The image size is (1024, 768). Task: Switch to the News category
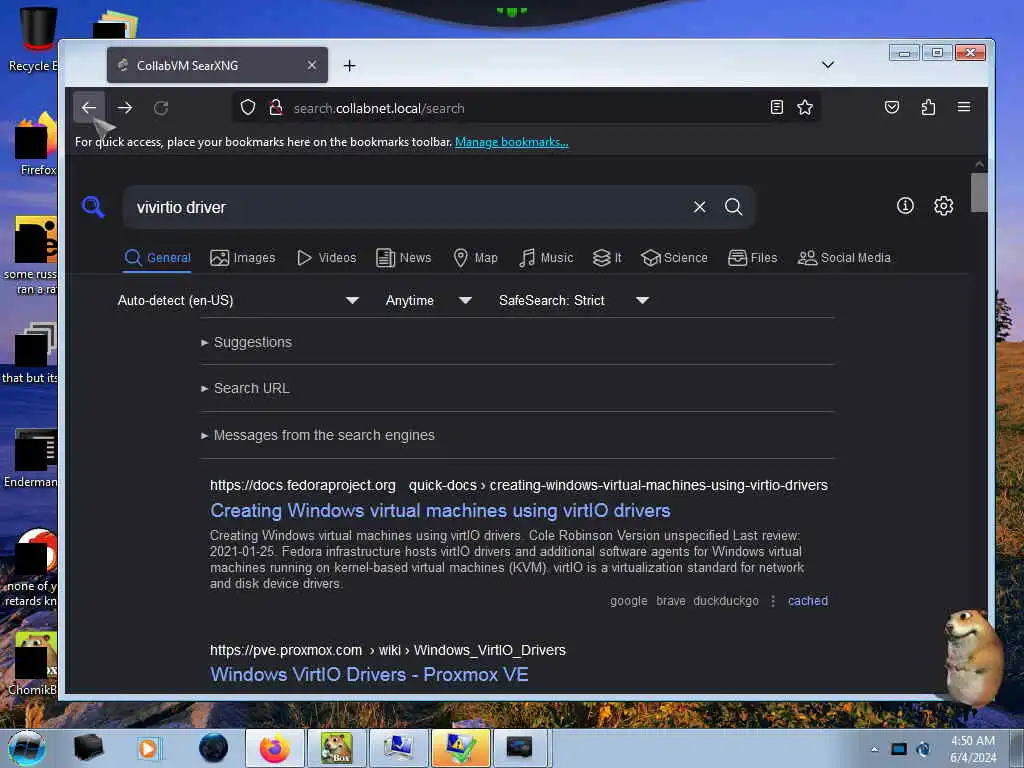pyautogui.click(x=404, y=258)
